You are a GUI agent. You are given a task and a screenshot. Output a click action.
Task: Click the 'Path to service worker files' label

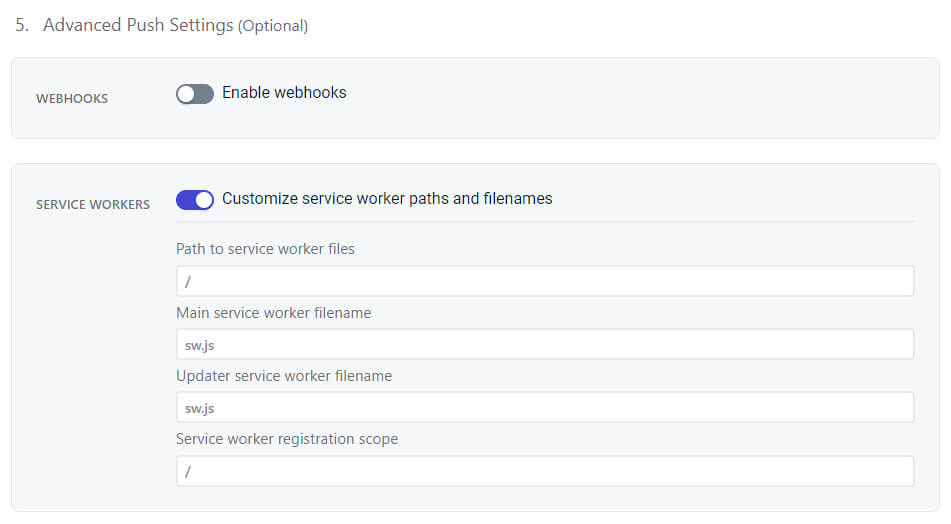265,249
